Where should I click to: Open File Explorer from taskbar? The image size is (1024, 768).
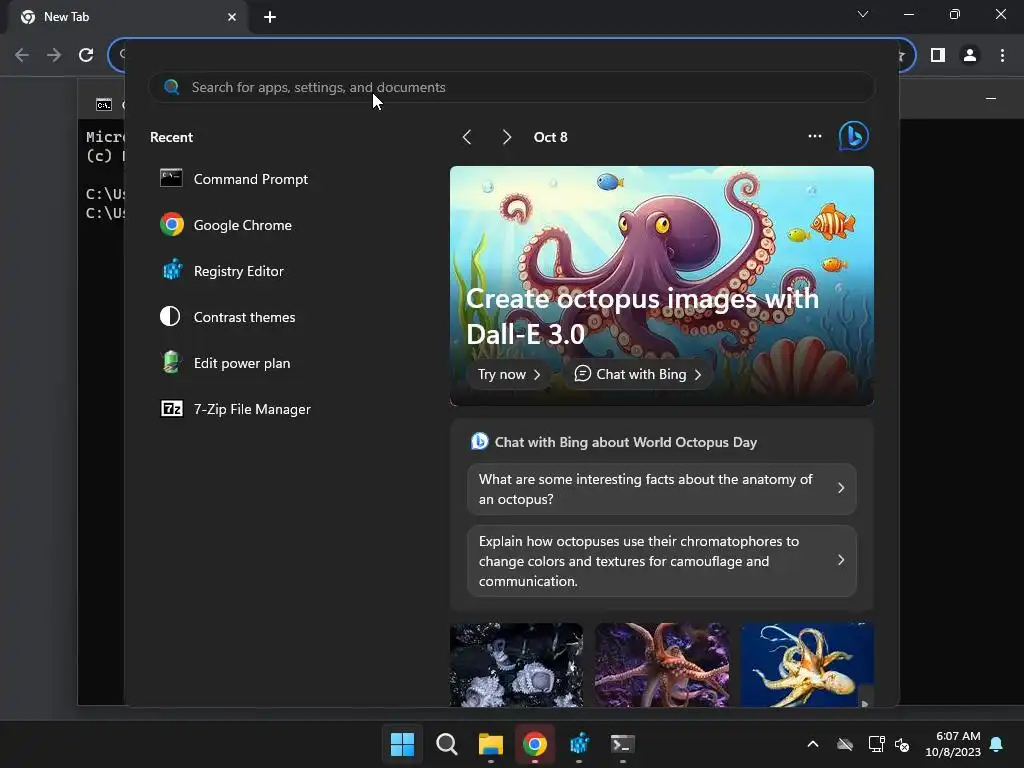[x=490, y=744]
